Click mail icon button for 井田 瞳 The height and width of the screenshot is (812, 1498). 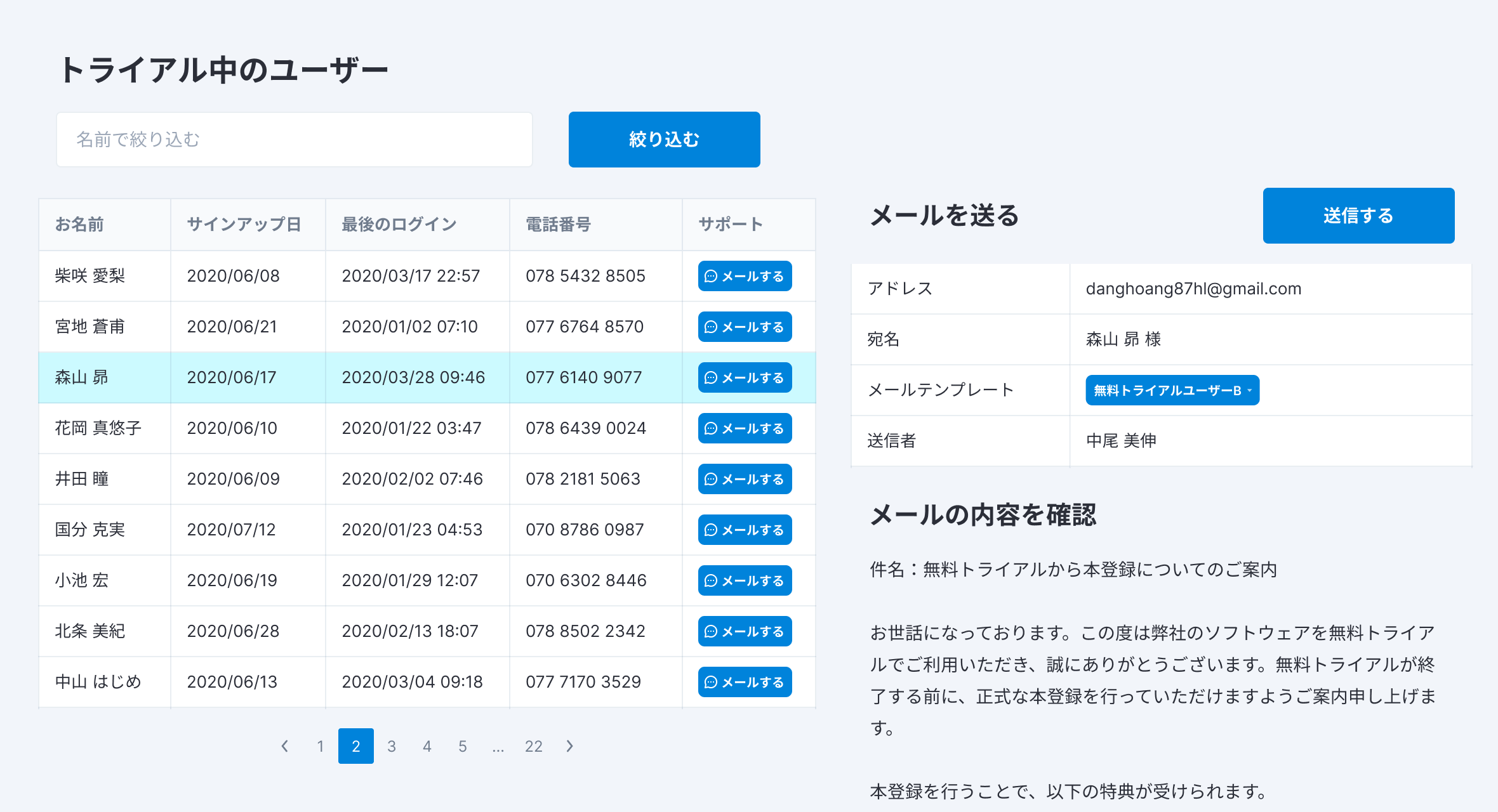click(745, 479)
